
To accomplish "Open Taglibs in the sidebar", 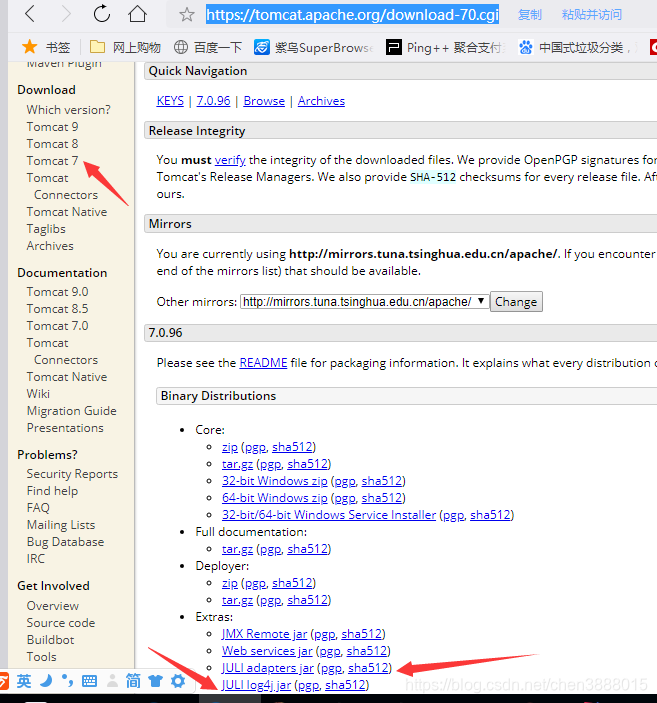I will point(46,229).
